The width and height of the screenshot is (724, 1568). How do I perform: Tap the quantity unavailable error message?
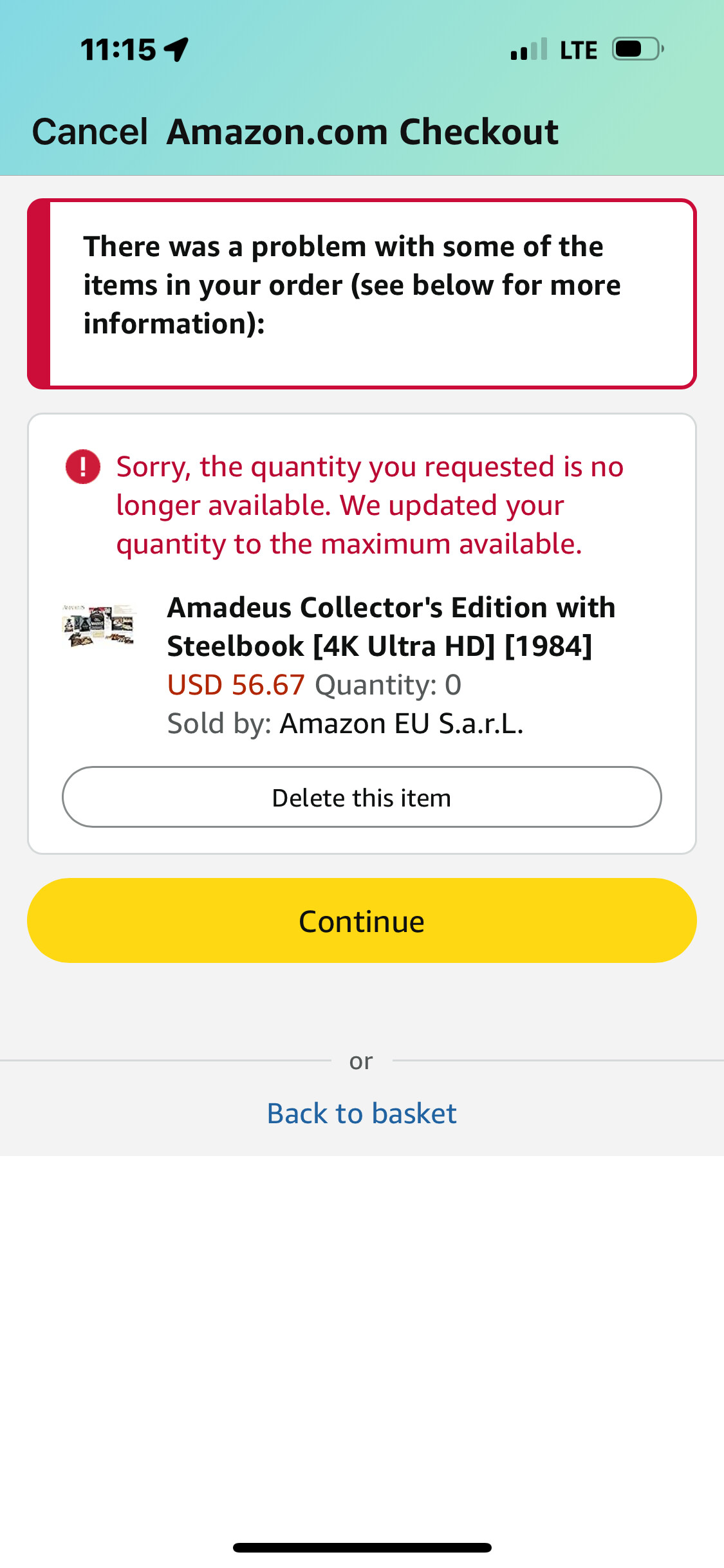369,505
